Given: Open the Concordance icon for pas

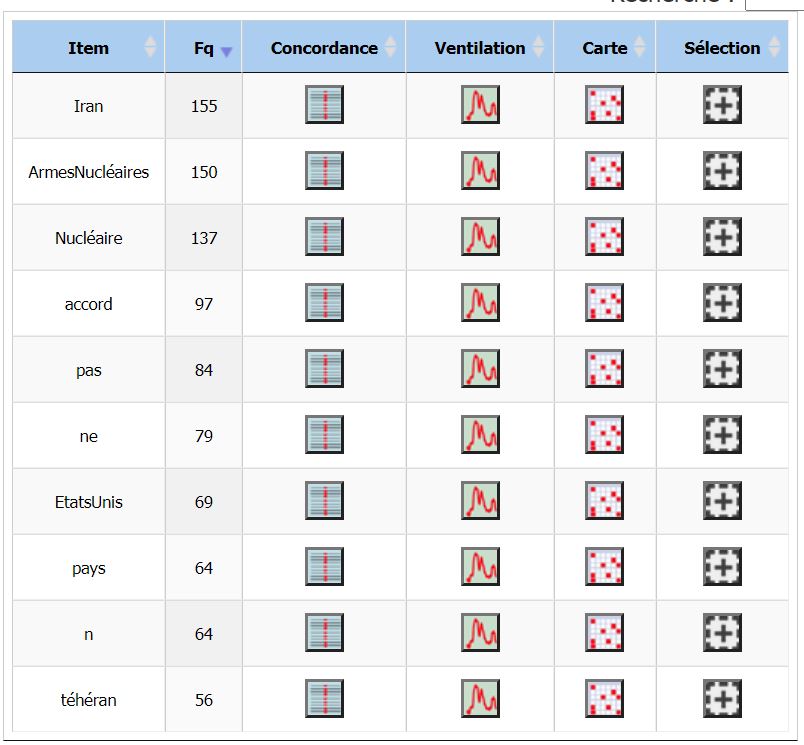Looking at the screenshot, I should (x=324, y=369).
